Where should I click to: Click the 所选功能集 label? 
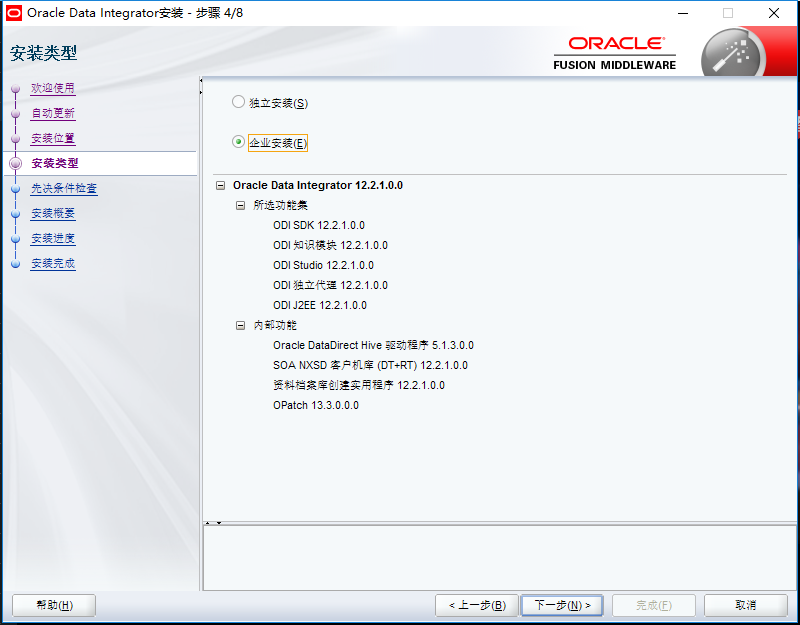(x=281, y=205)
